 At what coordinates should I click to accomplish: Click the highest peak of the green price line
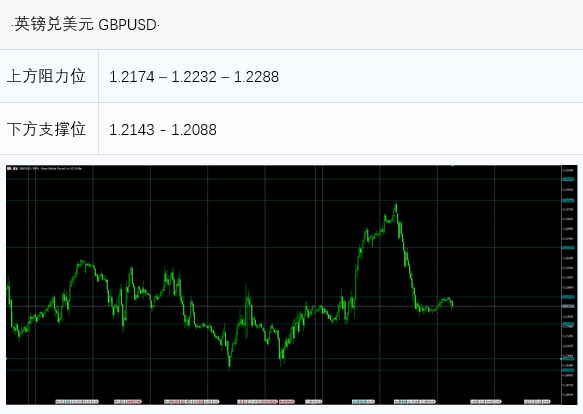pyautogui.click(x=396, y=203)
